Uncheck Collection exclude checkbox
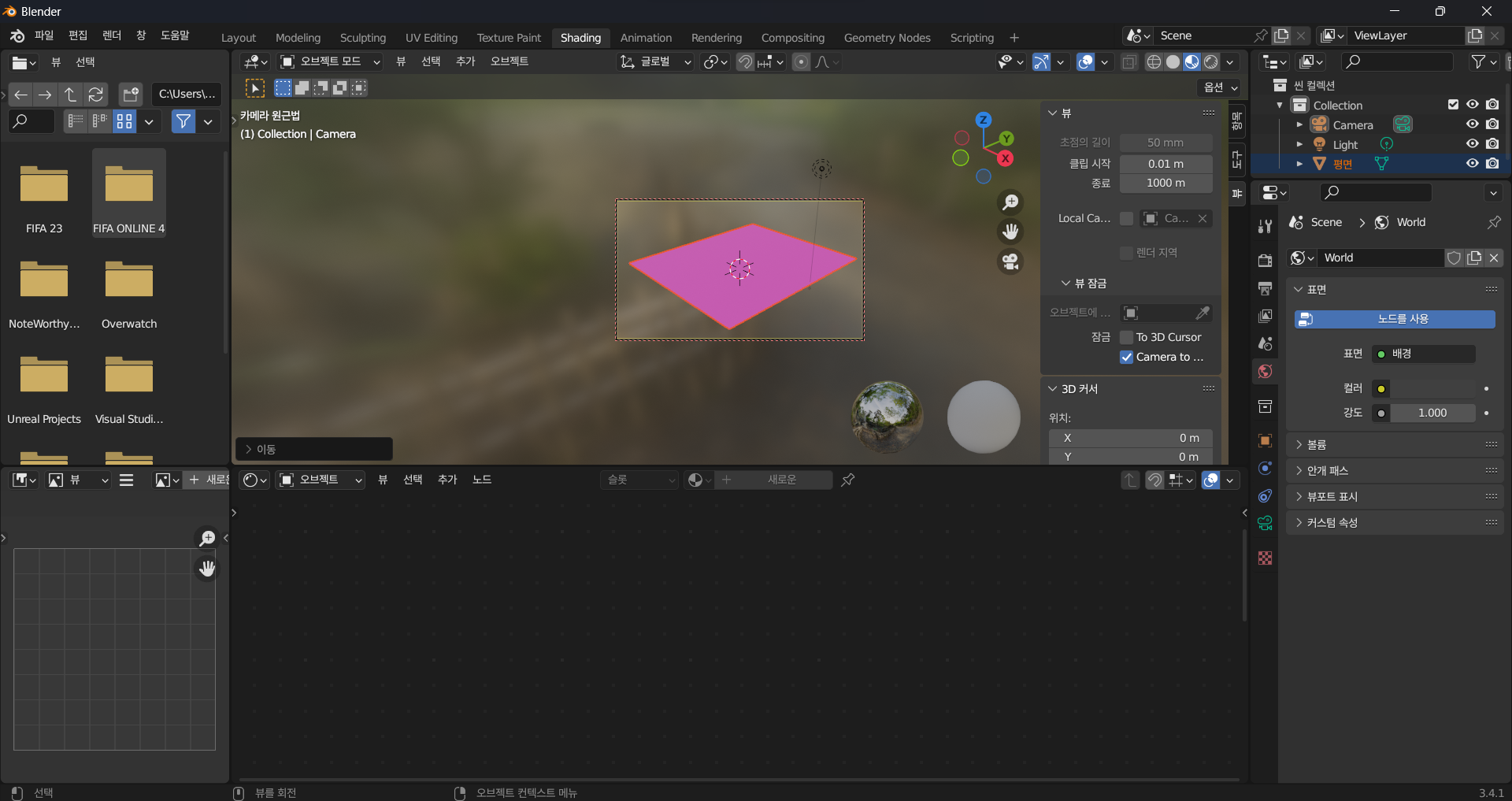The width and height of the screenshot is (1512, 801). point(1453,105)
